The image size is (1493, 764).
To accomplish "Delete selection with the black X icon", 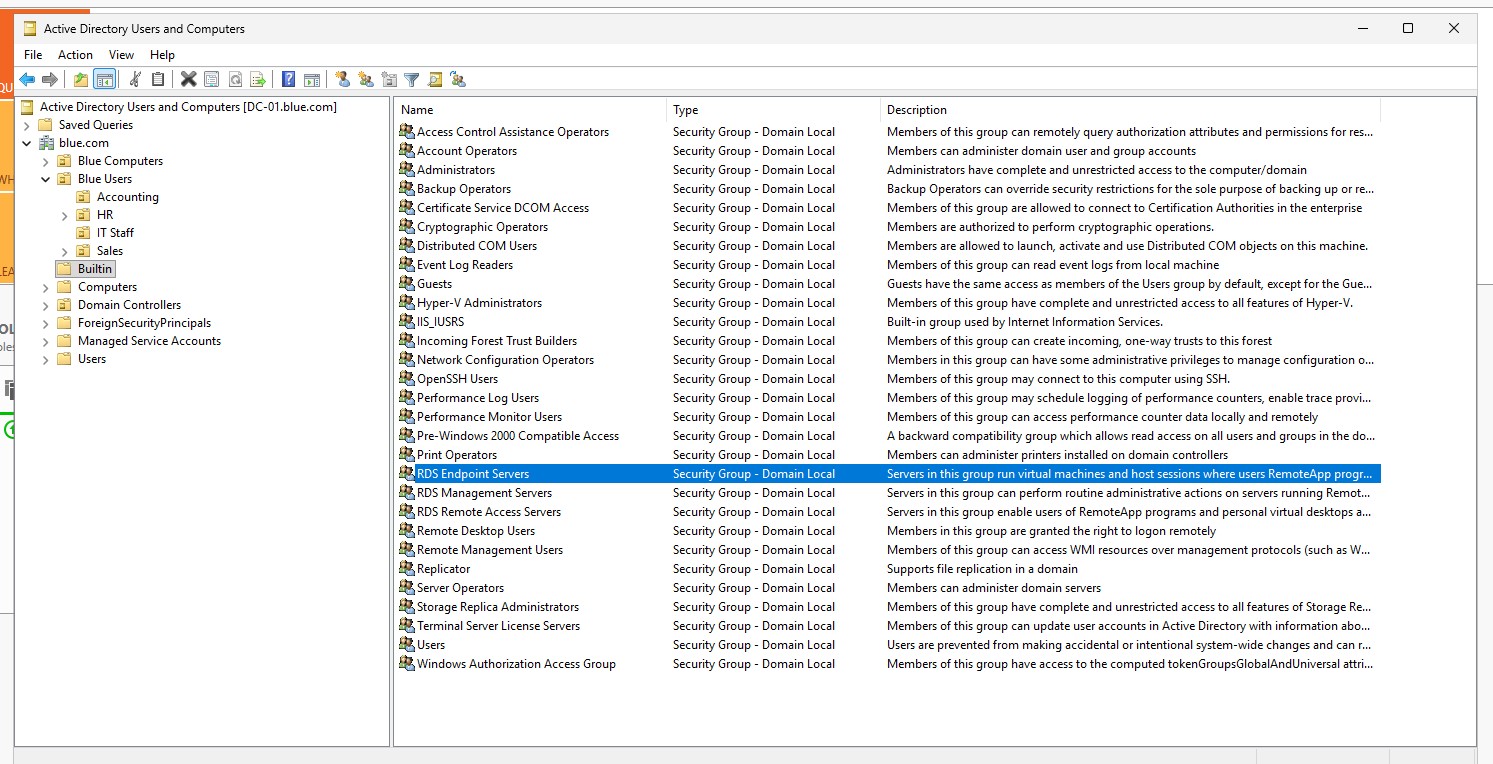I will (x=188, y=80).
